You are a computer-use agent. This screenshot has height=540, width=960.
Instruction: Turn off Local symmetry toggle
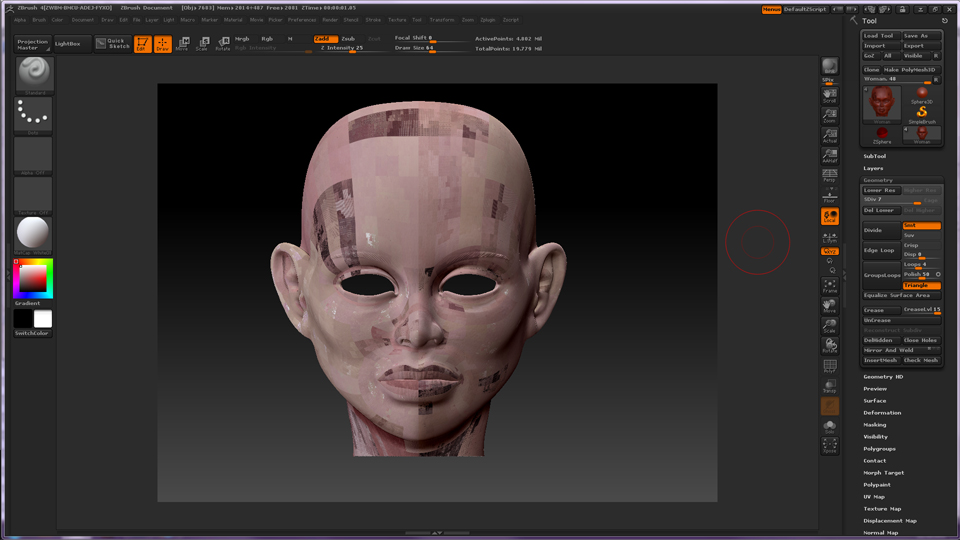click(829, 216)
